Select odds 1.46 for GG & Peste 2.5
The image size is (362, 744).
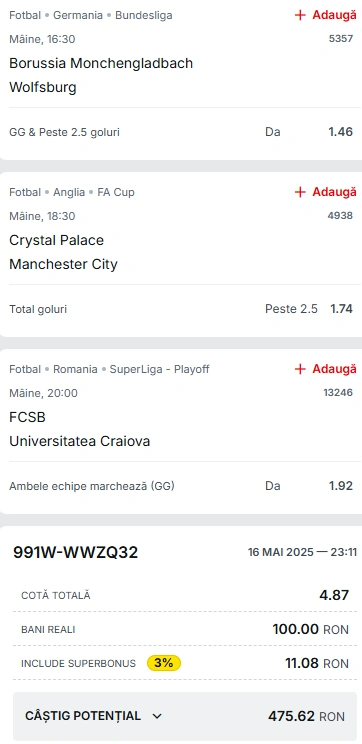(341, 132)
